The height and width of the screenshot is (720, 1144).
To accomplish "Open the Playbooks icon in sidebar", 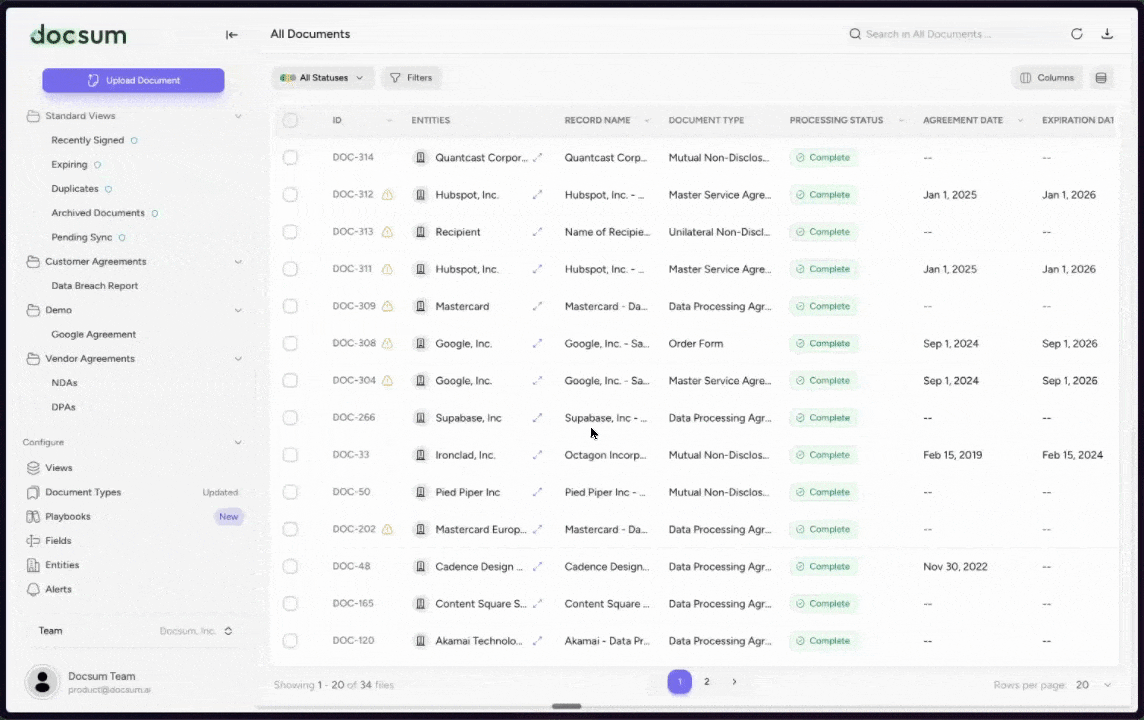I will [x=33, y=516].
